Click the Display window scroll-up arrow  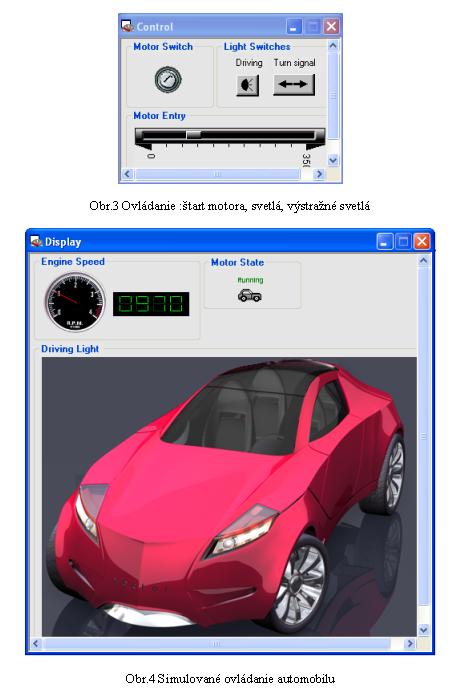point(424,261)
